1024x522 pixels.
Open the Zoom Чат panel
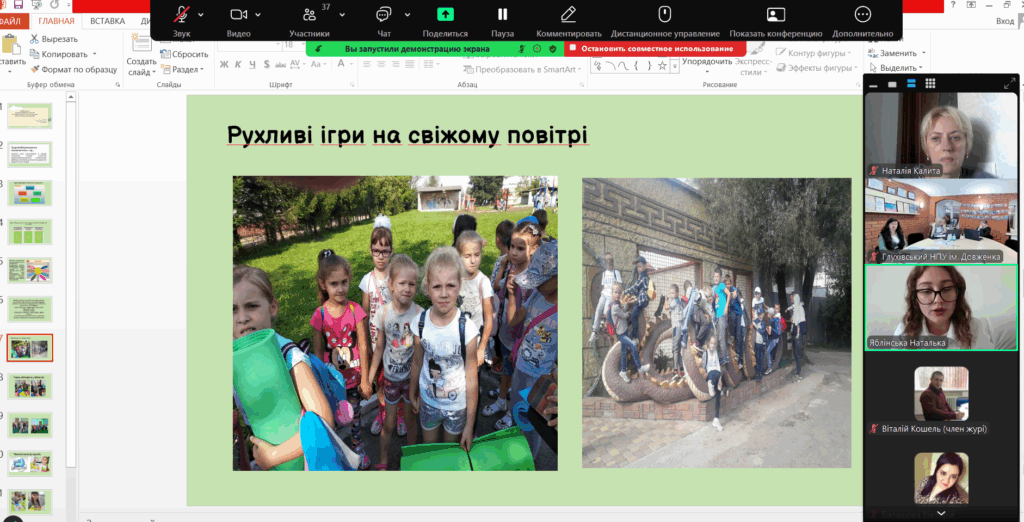coord(383,14)
